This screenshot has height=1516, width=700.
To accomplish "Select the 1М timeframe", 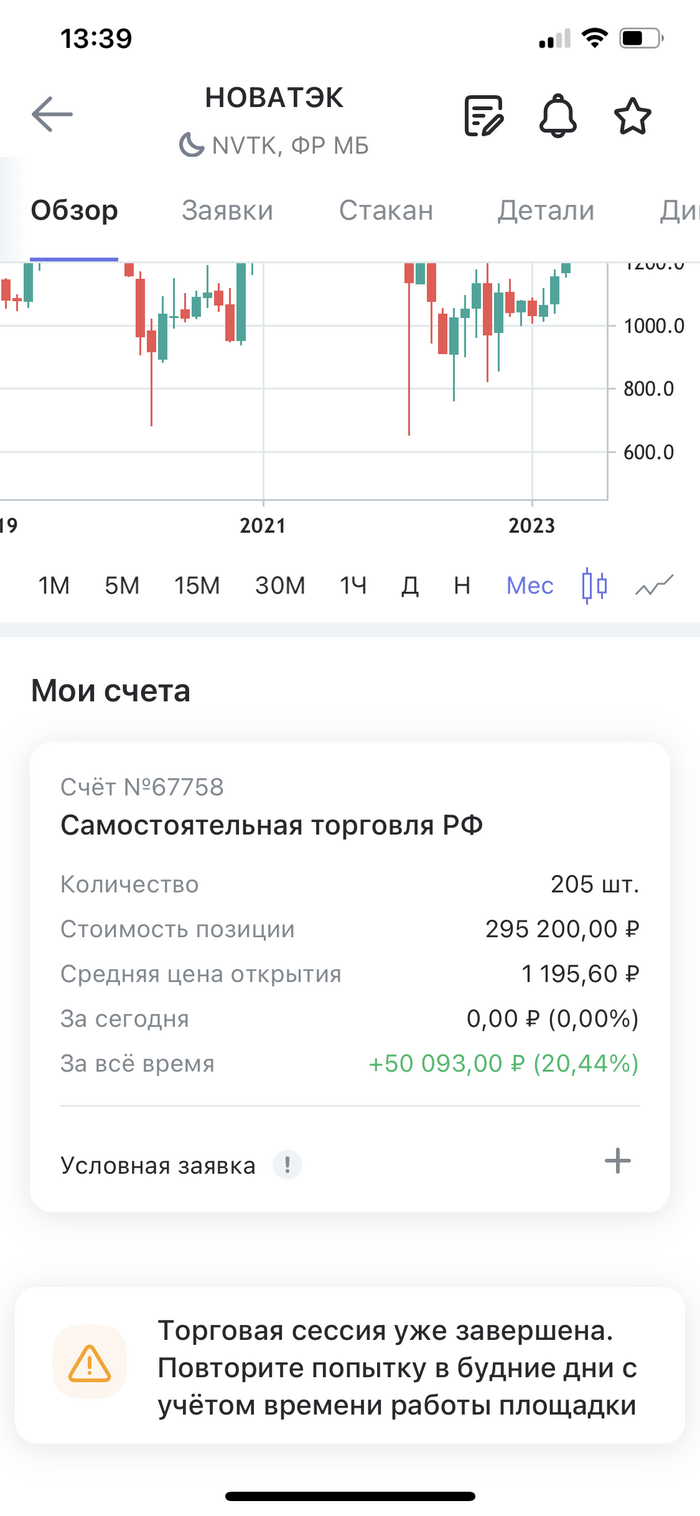I will click(x=54, y=586).
